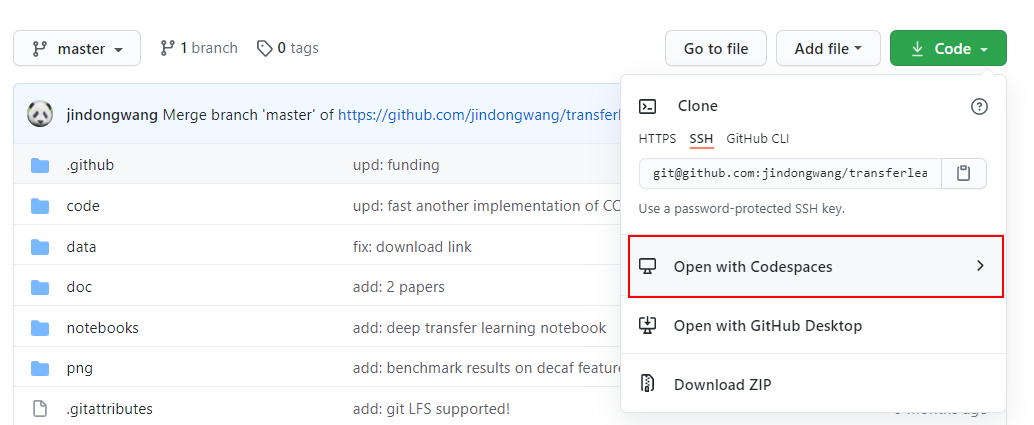Open the 1 branch link
Image resolution: width=1034 pixels, height=425 pixels.
(198, 48)
